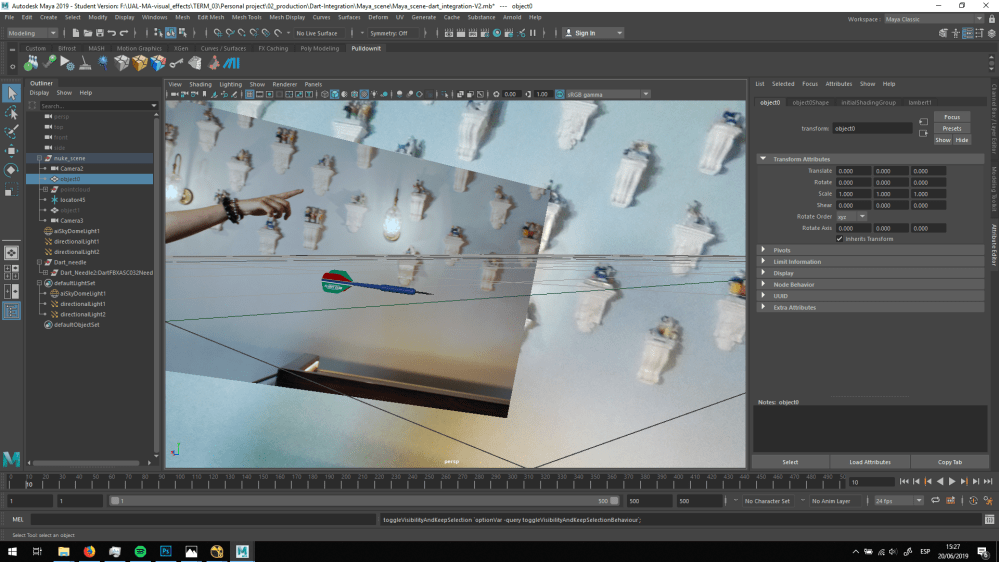Click the time range slider bar
Image resolution: width=999 pixels, height=562 pixels.
[364, 501]
